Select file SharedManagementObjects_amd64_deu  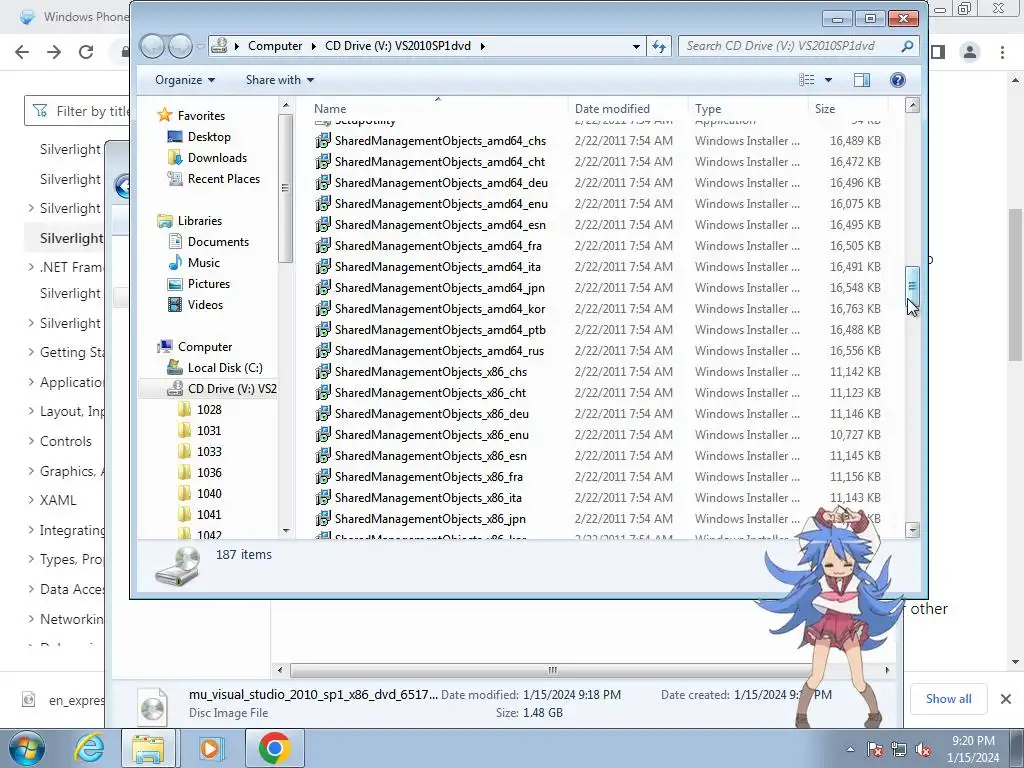pyautogui.click(x=441, y=183)
